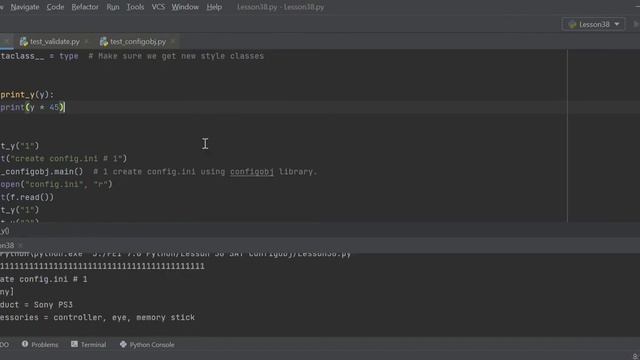Click the "create config.ini # 1" string in code
This screenshot has height=360, width=640.
[66, 159]
